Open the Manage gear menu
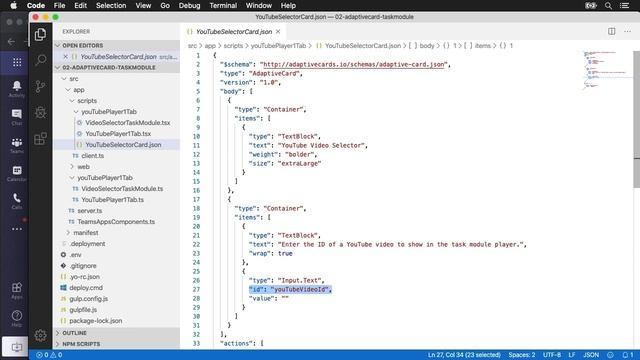 (40, 335)
